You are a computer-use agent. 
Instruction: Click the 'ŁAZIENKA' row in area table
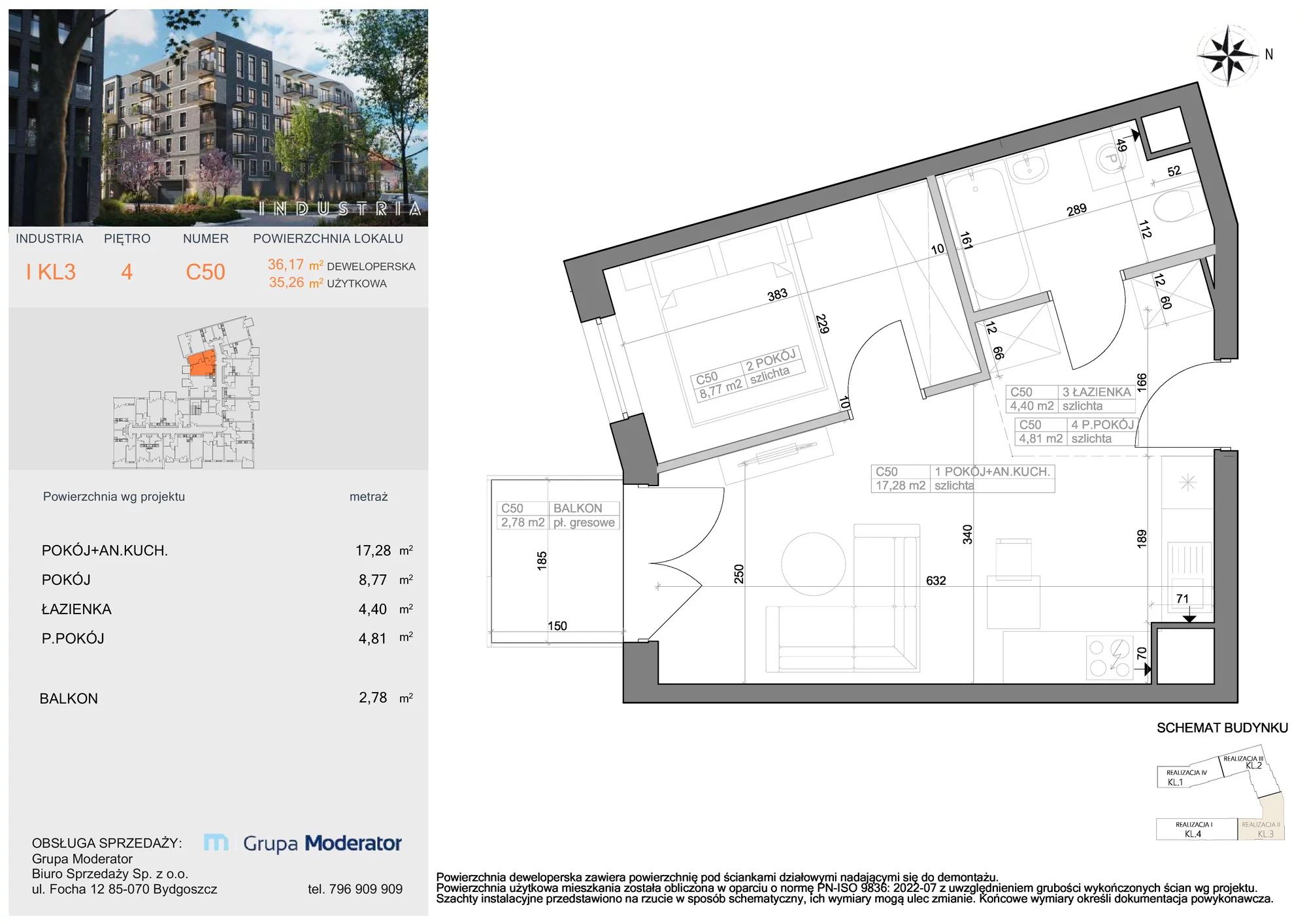click(227, 609)
